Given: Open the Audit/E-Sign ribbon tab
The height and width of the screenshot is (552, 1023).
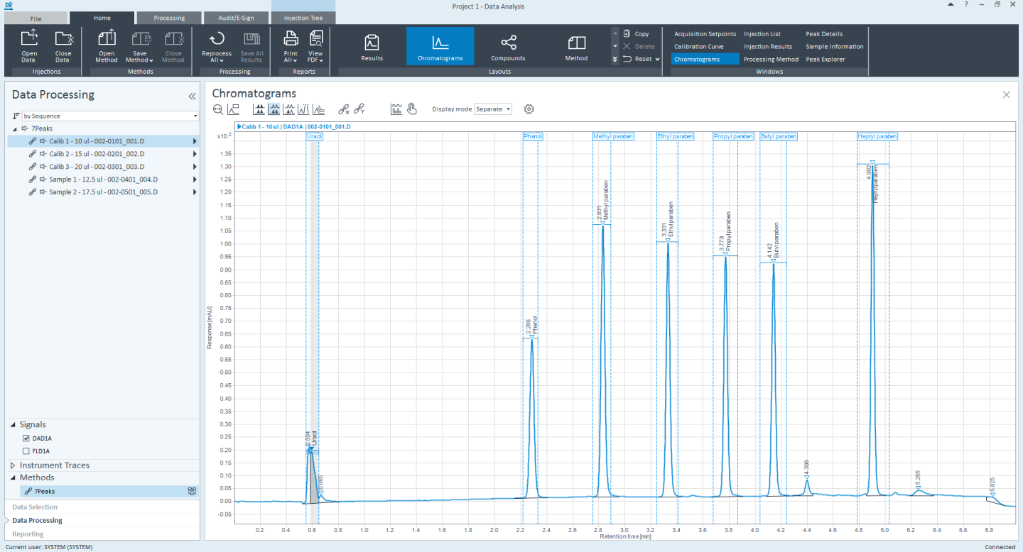Looking at the screenshot, I should pyautogui.click(x=236, y=18).
